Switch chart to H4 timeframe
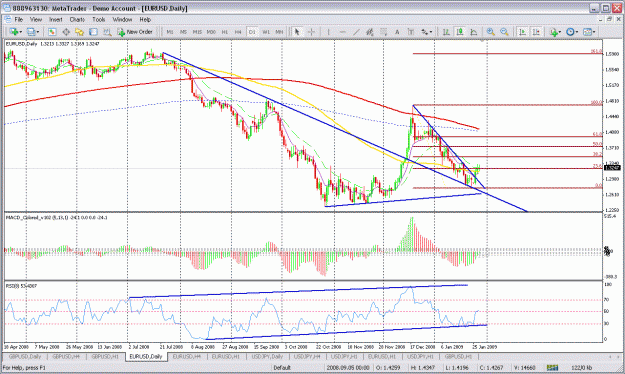The image size is (625, 374). (238, 32)
